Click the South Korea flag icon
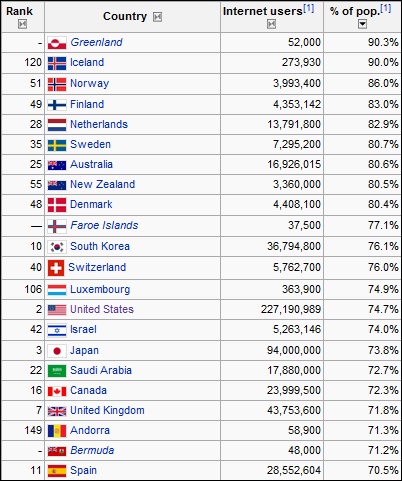Screen dimensions: 402x481 point(57,247)
